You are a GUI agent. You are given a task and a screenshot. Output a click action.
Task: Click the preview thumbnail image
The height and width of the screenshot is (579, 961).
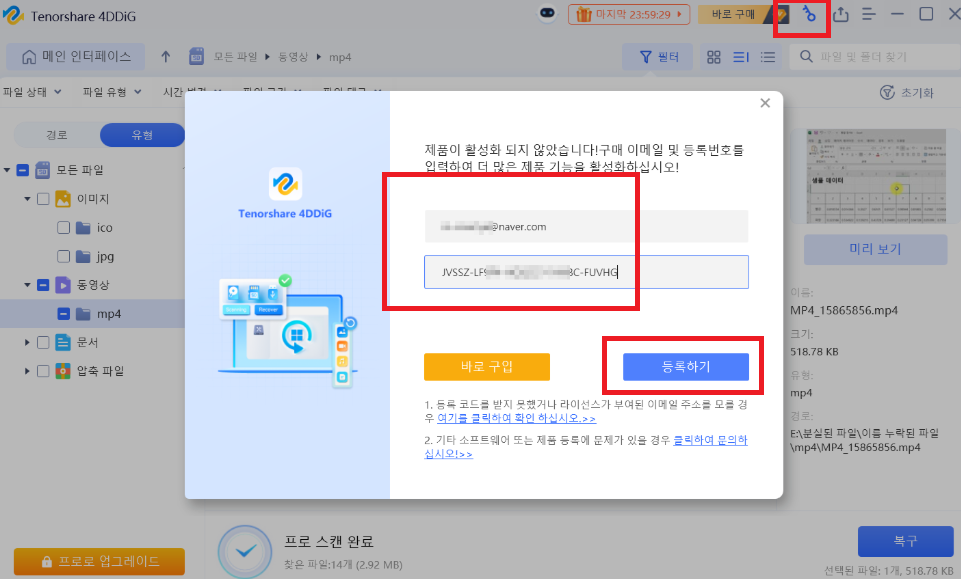(x=875, y=176)
